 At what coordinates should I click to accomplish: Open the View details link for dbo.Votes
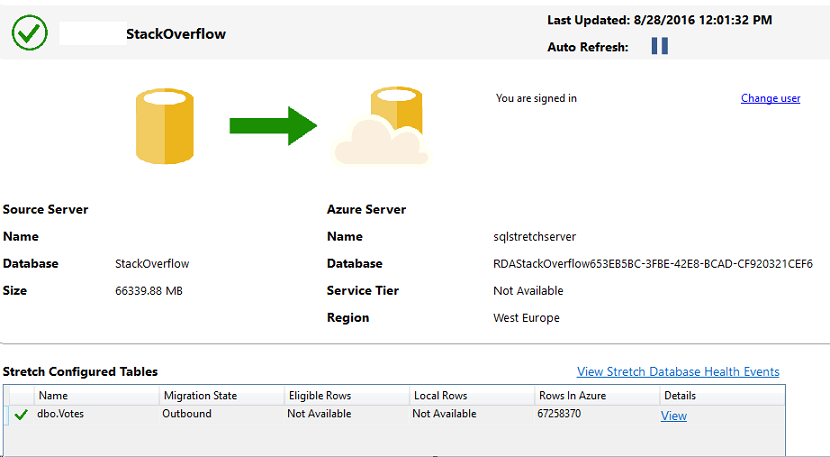(x=673, y=416)
